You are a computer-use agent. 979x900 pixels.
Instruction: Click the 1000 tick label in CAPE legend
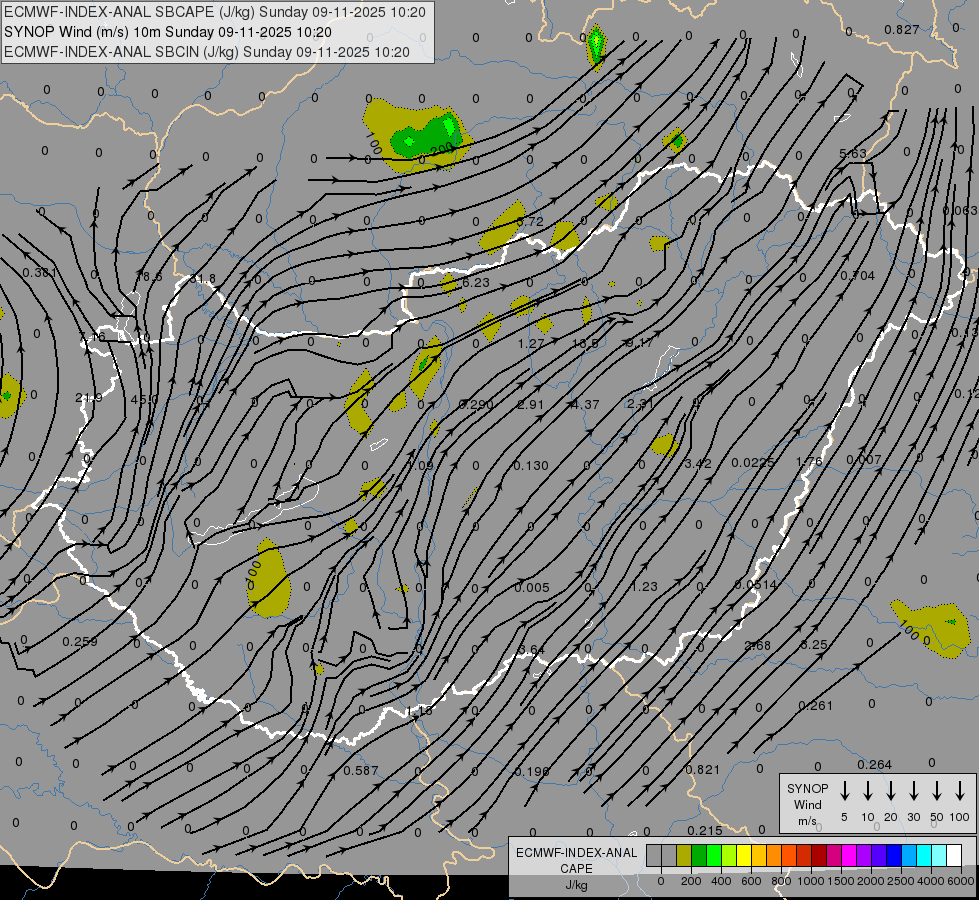tap(810, 881)
